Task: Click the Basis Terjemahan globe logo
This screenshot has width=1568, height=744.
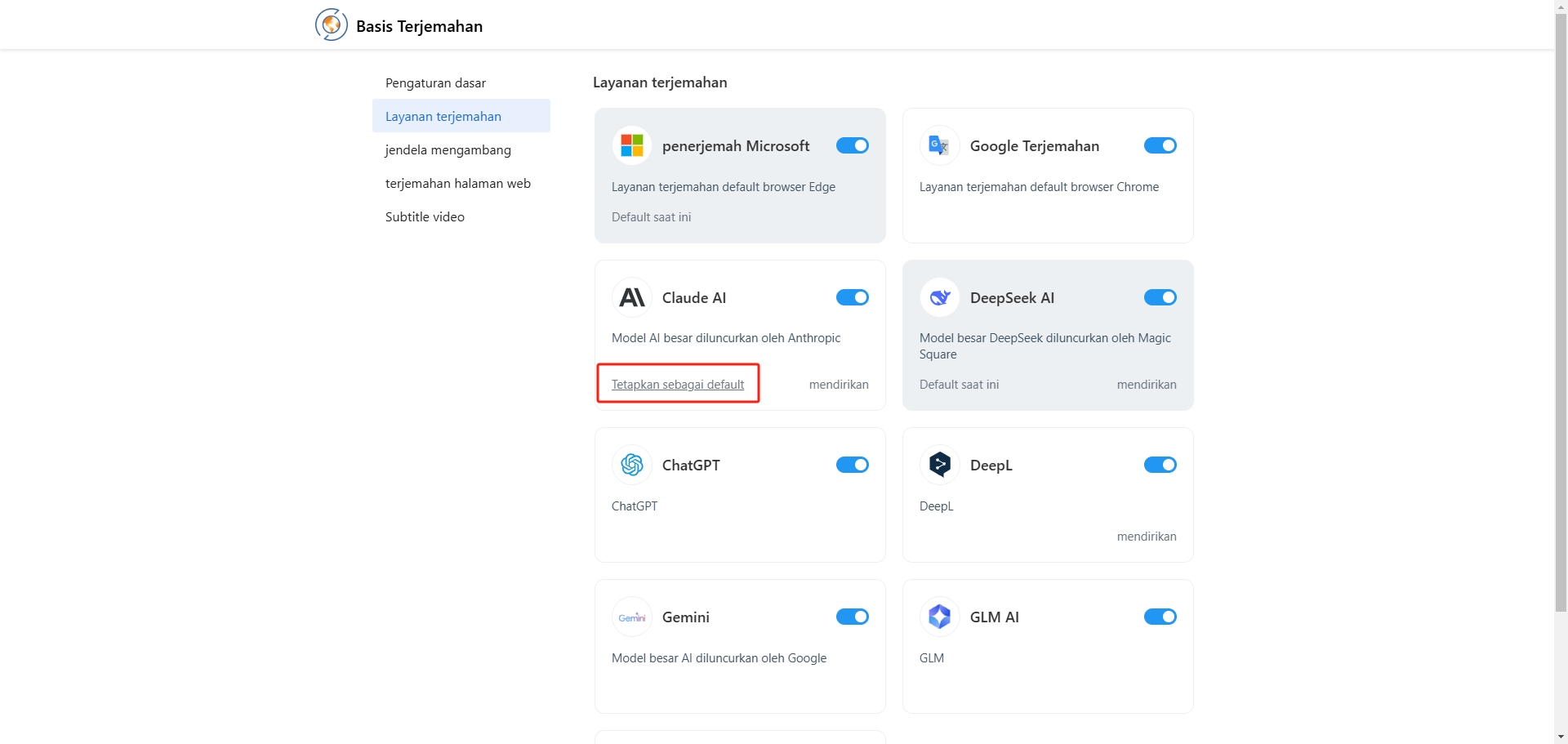Action: coord(332,25)
